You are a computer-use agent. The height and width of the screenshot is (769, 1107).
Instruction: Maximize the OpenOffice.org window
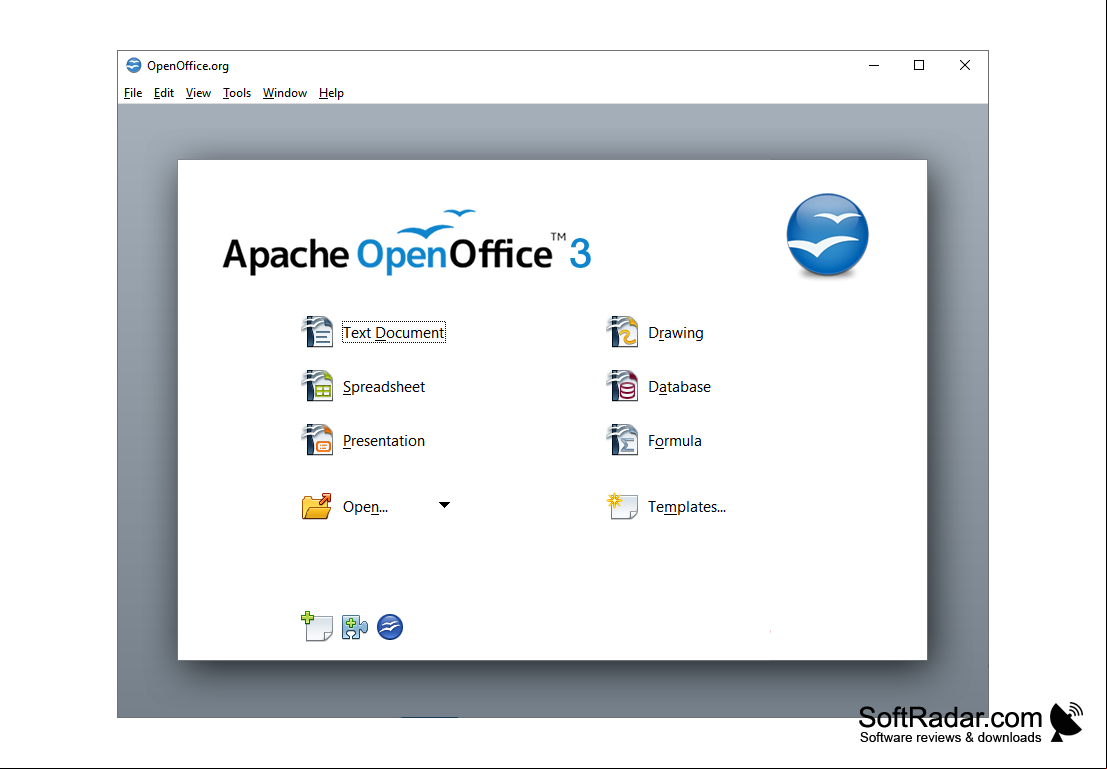click(x=919, y=66)
